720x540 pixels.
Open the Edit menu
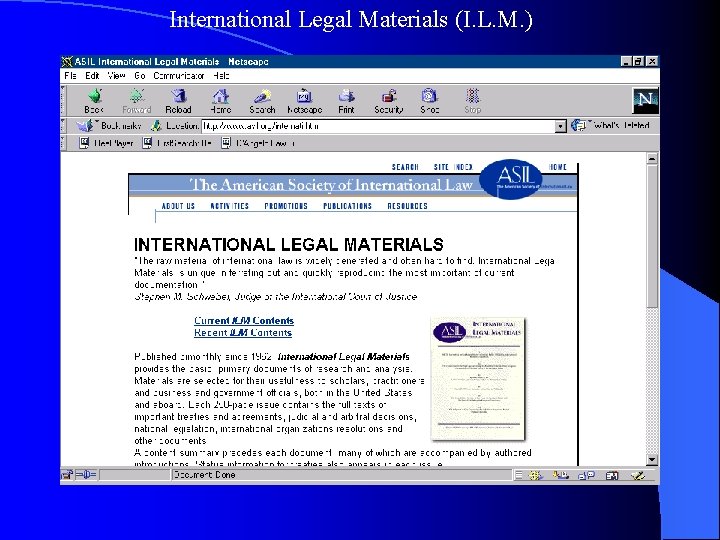tap(92, 76)
